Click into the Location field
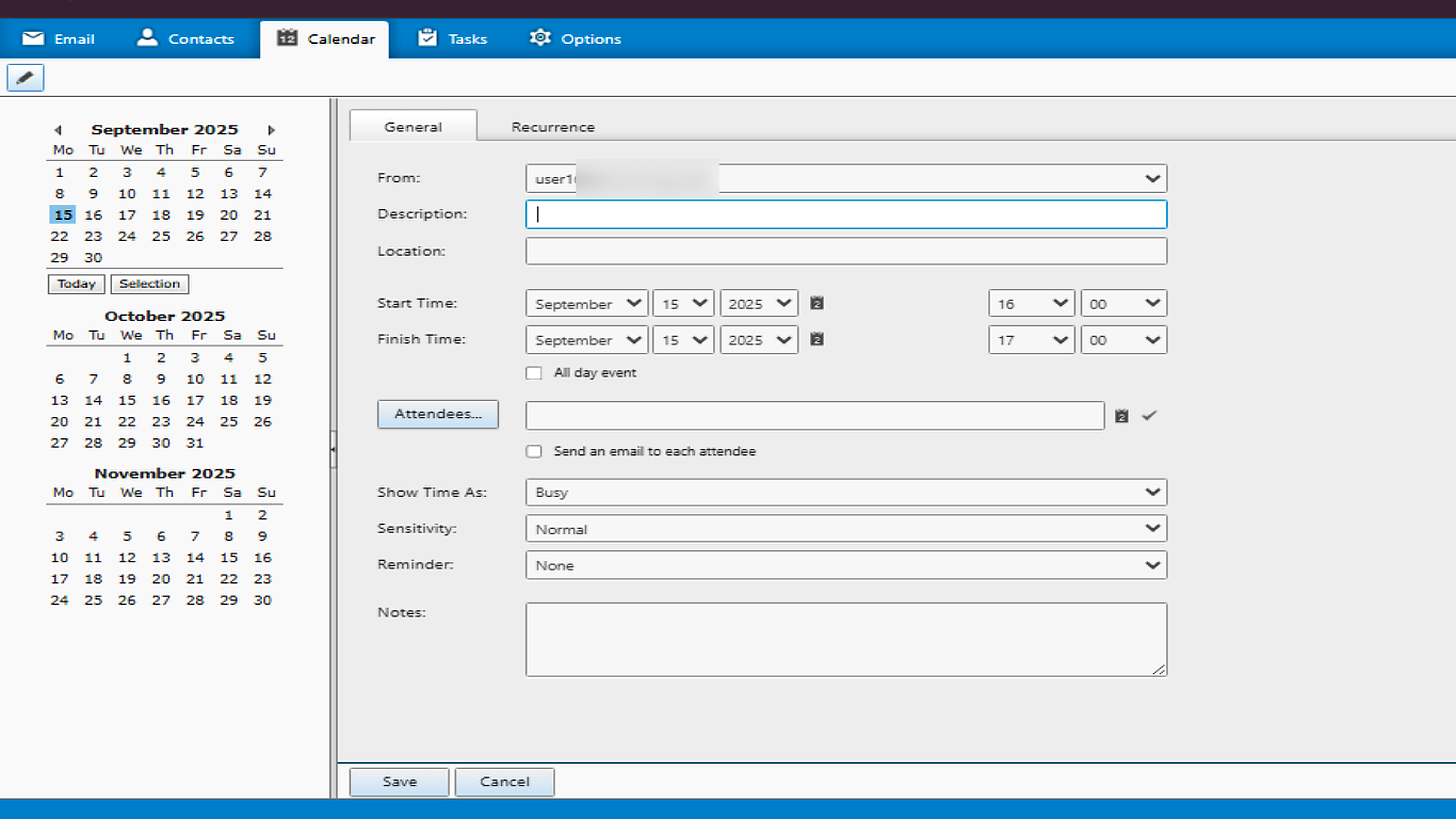The height and width of the screenshot is (819, 1456). [x=846, y=251]
